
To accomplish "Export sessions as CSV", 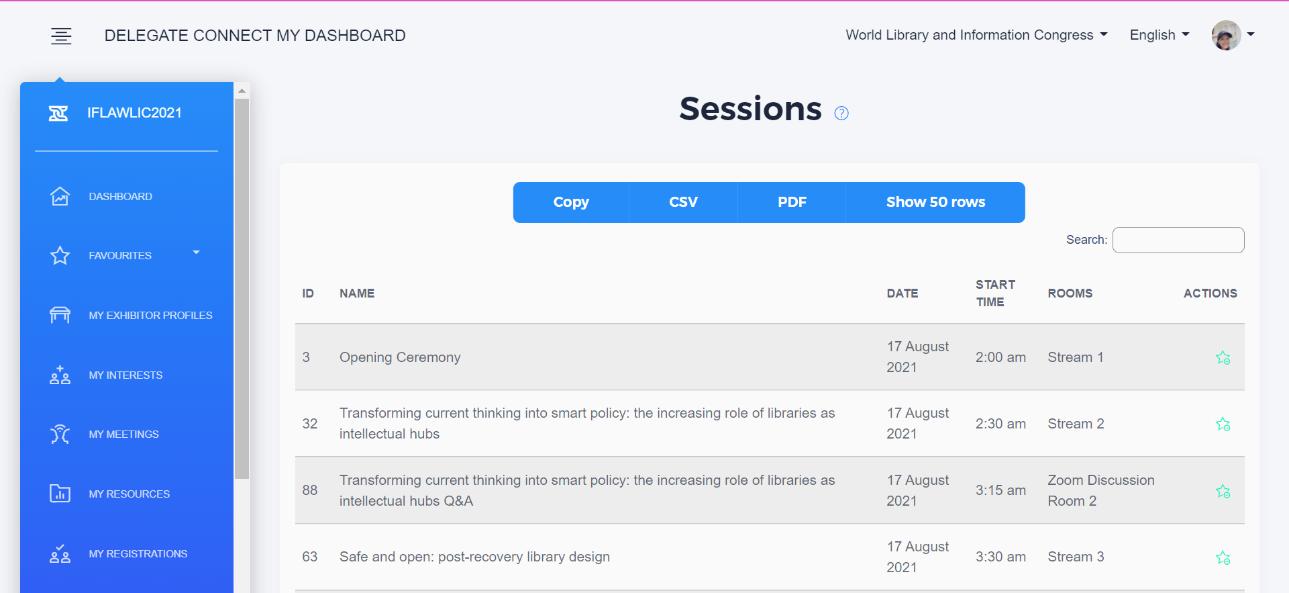I will 683,202.
